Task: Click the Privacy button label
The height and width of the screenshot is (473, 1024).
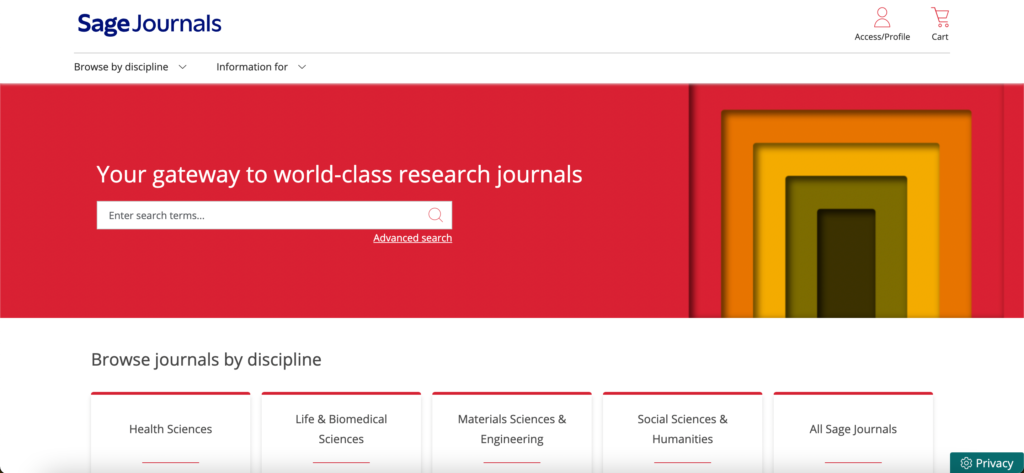Action: tap(994, 463)
